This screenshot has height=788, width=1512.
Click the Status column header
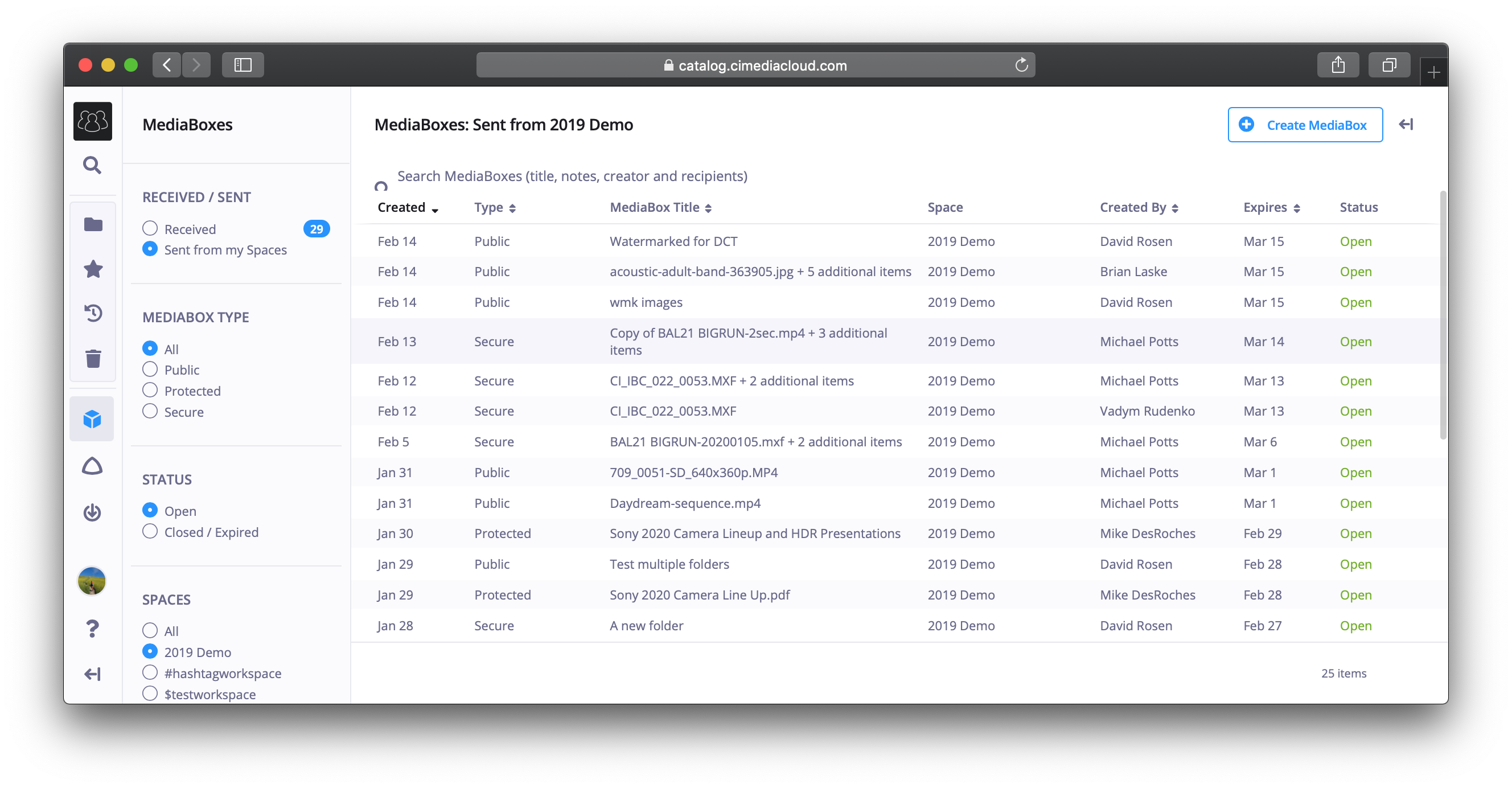click(1358, 207)
